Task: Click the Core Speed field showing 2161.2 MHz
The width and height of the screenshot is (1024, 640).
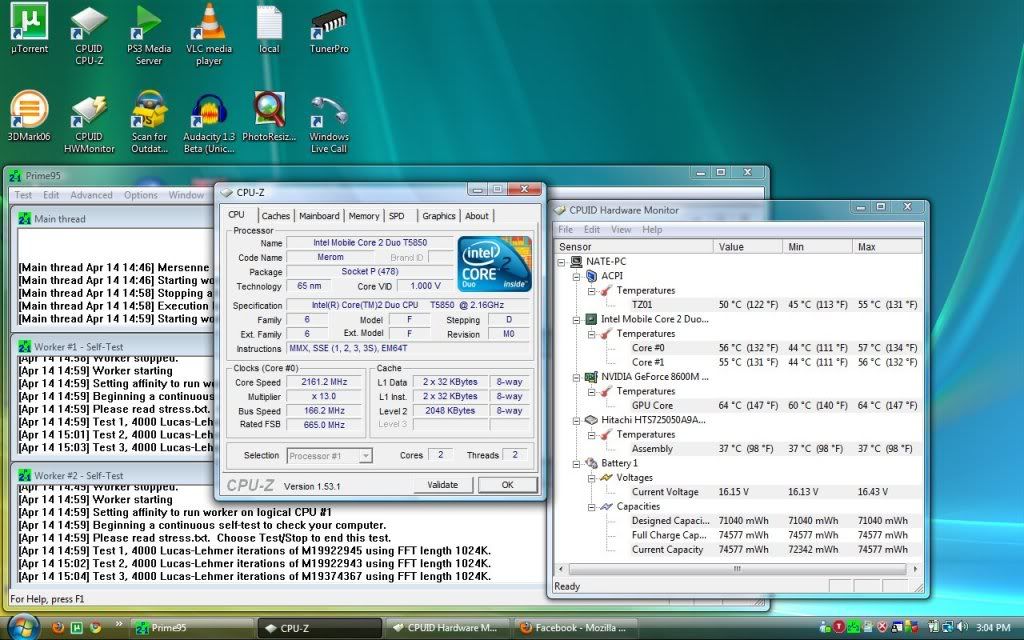Action: click(325, 382)
